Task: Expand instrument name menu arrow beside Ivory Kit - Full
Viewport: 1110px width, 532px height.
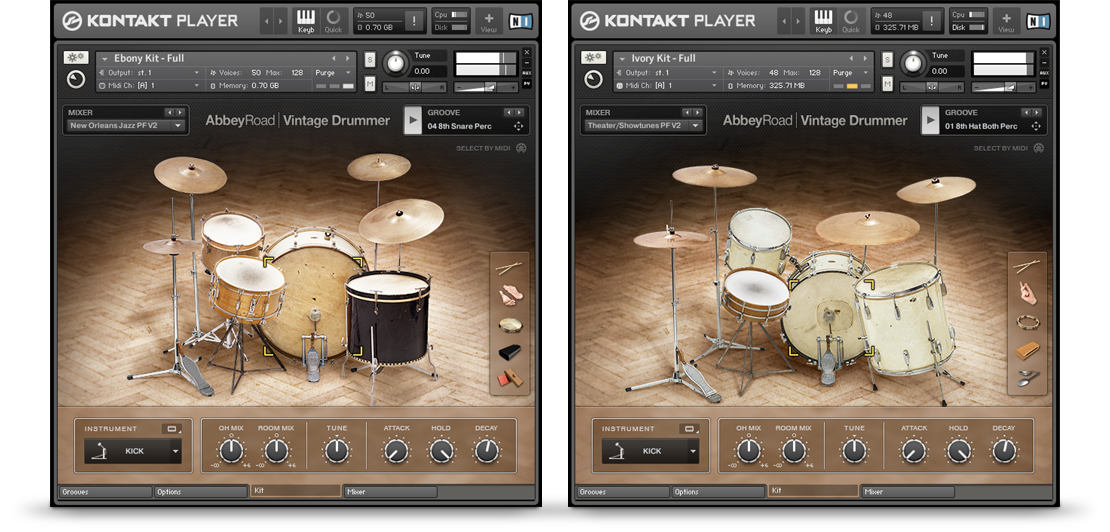Action: point(622,59)
